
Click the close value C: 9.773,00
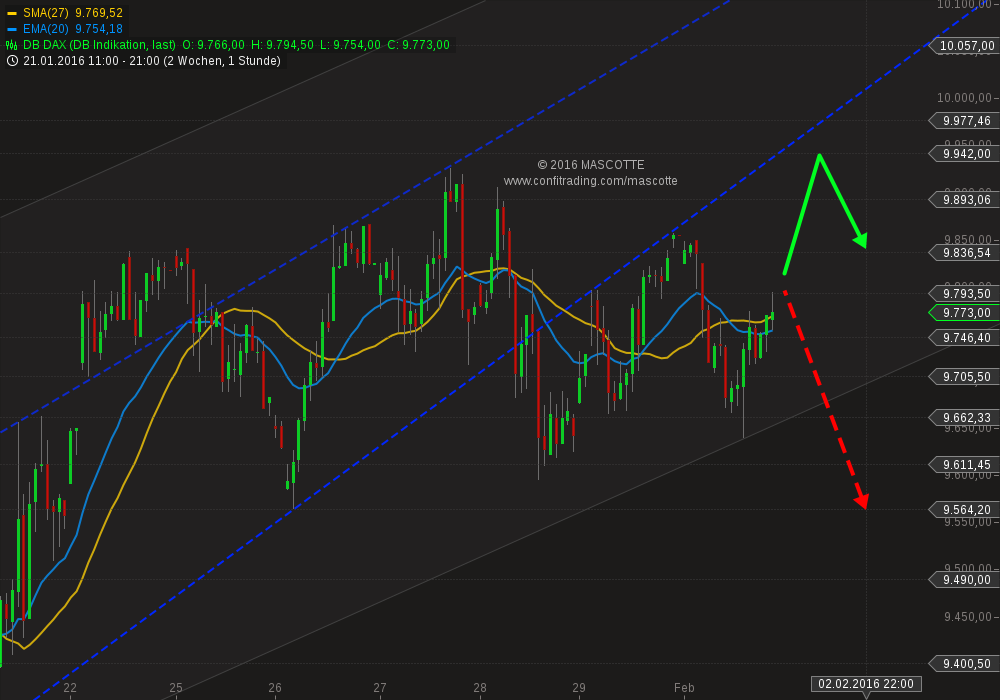tap(418, 45)
